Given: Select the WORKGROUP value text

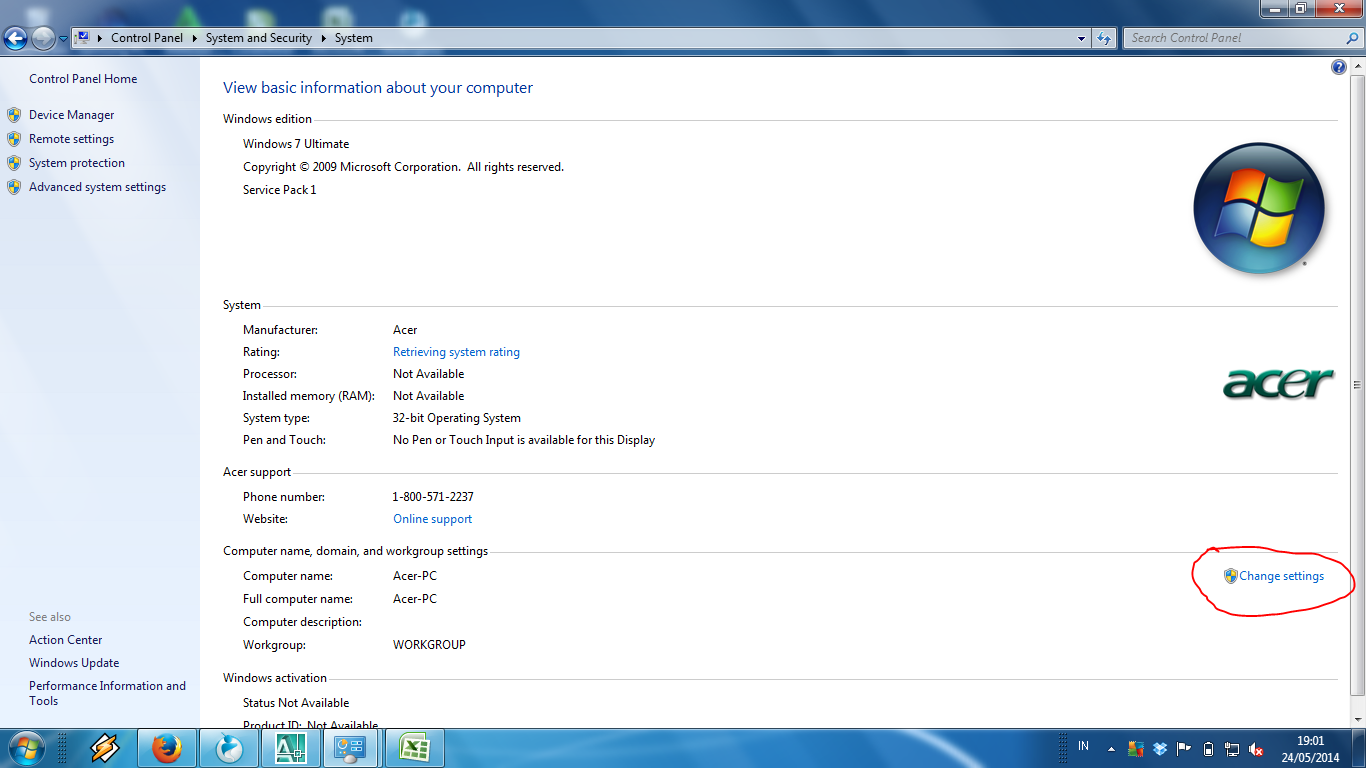Looking at the screenshot, I should click(429, 645).
